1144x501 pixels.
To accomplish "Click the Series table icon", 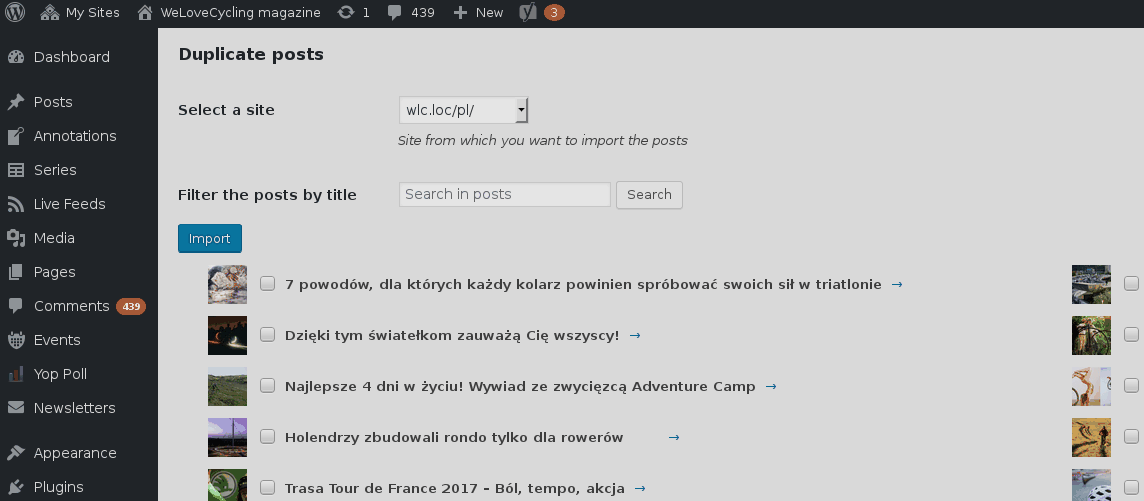I will [x=16, y=170].
